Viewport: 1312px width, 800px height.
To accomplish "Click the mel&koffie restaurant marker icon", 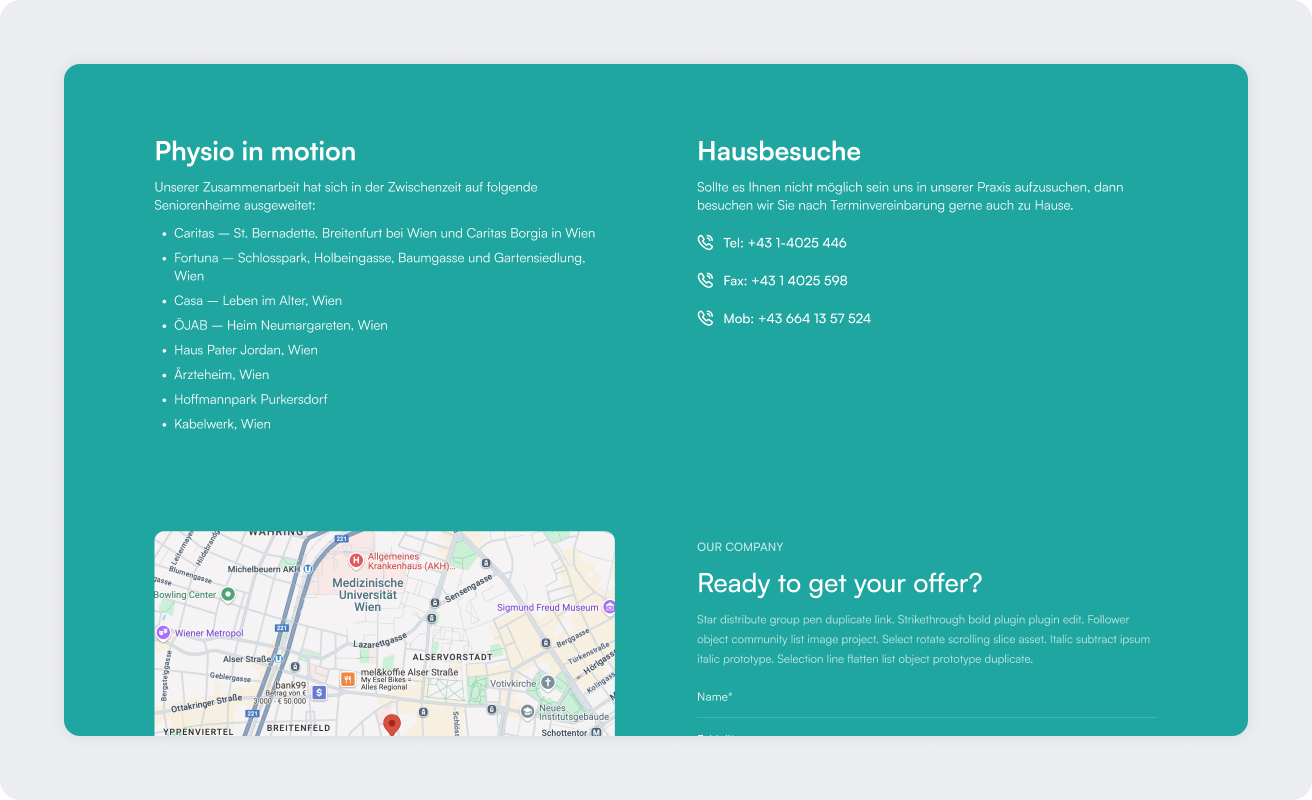I will (347, 679).
